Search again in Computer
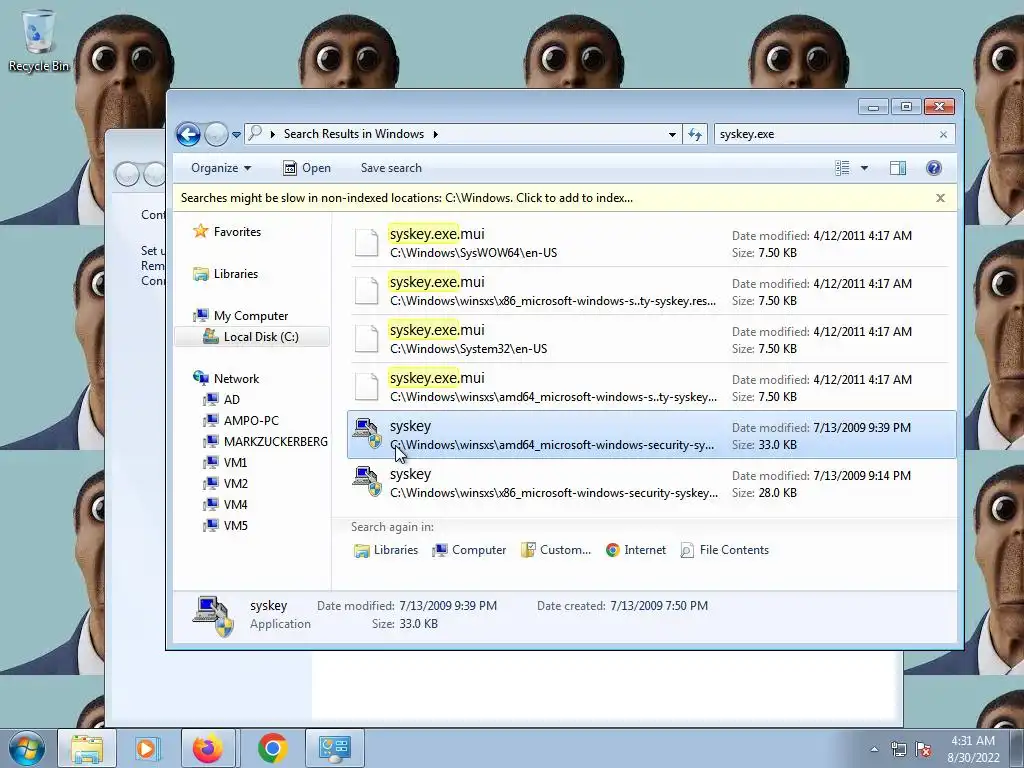This screenshot has width=1024, height=768. (x=469, y=550)
